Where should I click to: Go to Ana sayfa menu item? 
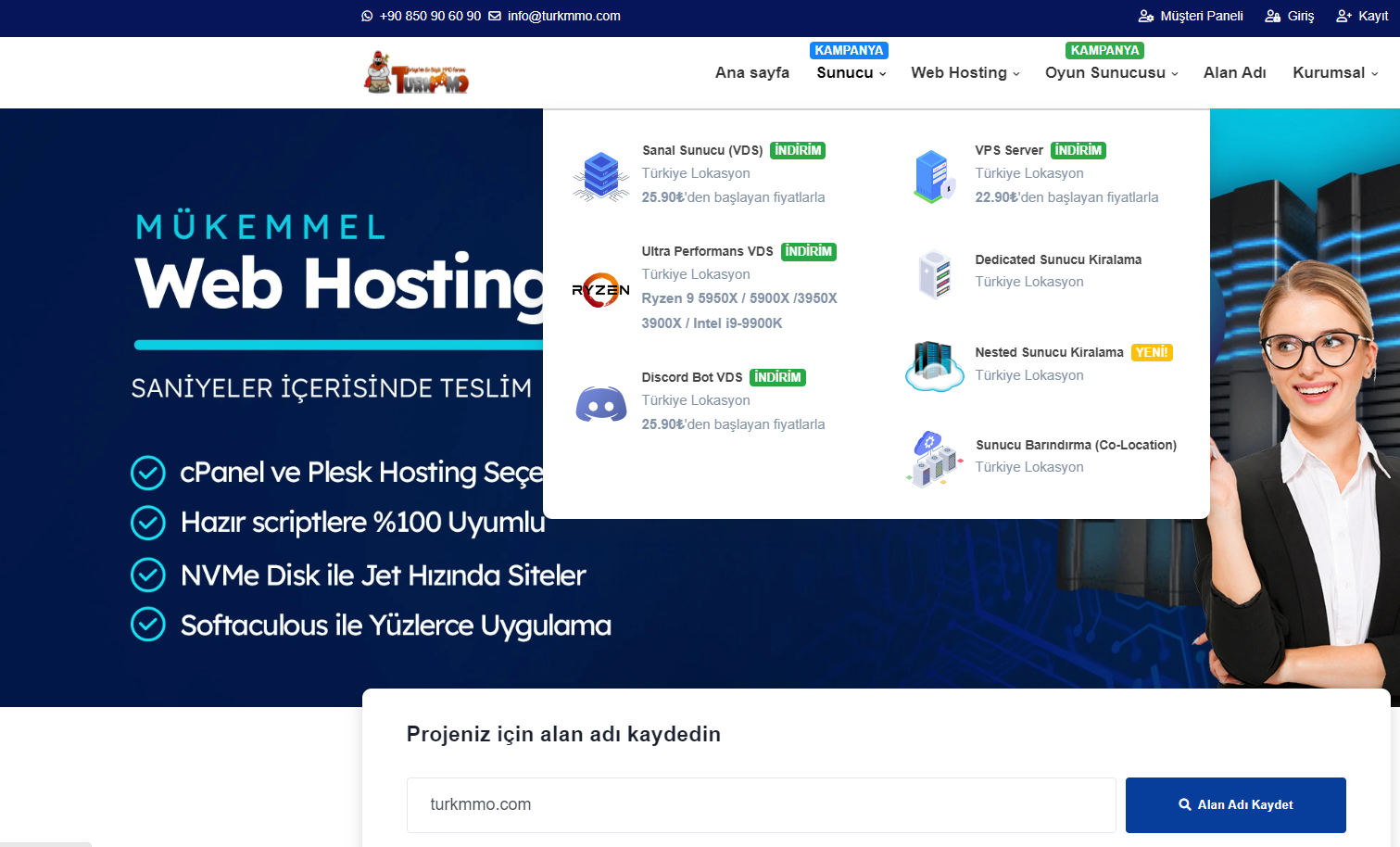click(x=752, y=72)
